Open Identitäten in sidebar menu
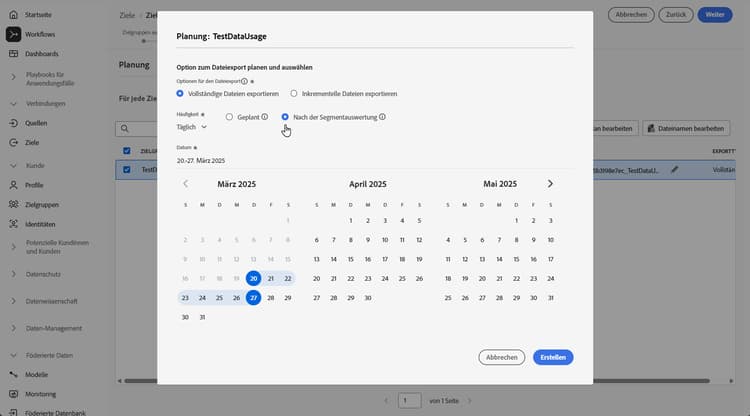This screenshot has width=750, height=416. click(x=40, y=224)
